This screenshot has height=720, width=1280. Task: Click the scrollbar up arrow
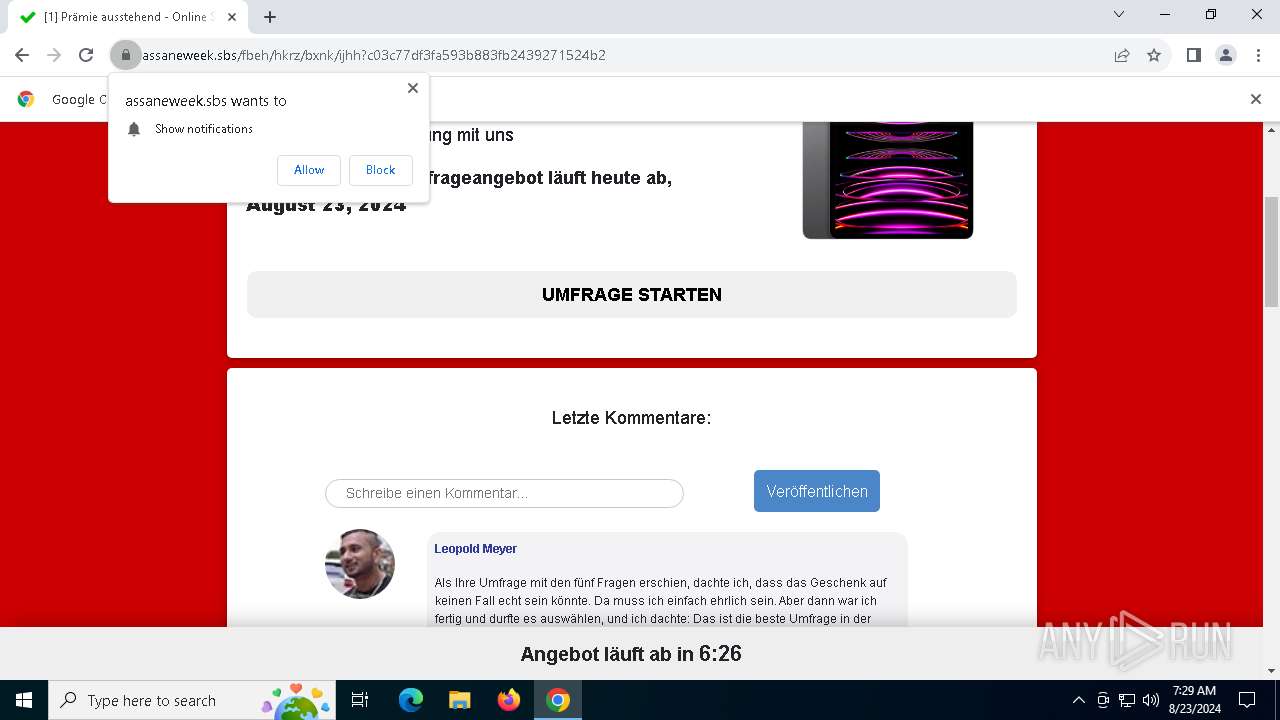pos(1271,130)
